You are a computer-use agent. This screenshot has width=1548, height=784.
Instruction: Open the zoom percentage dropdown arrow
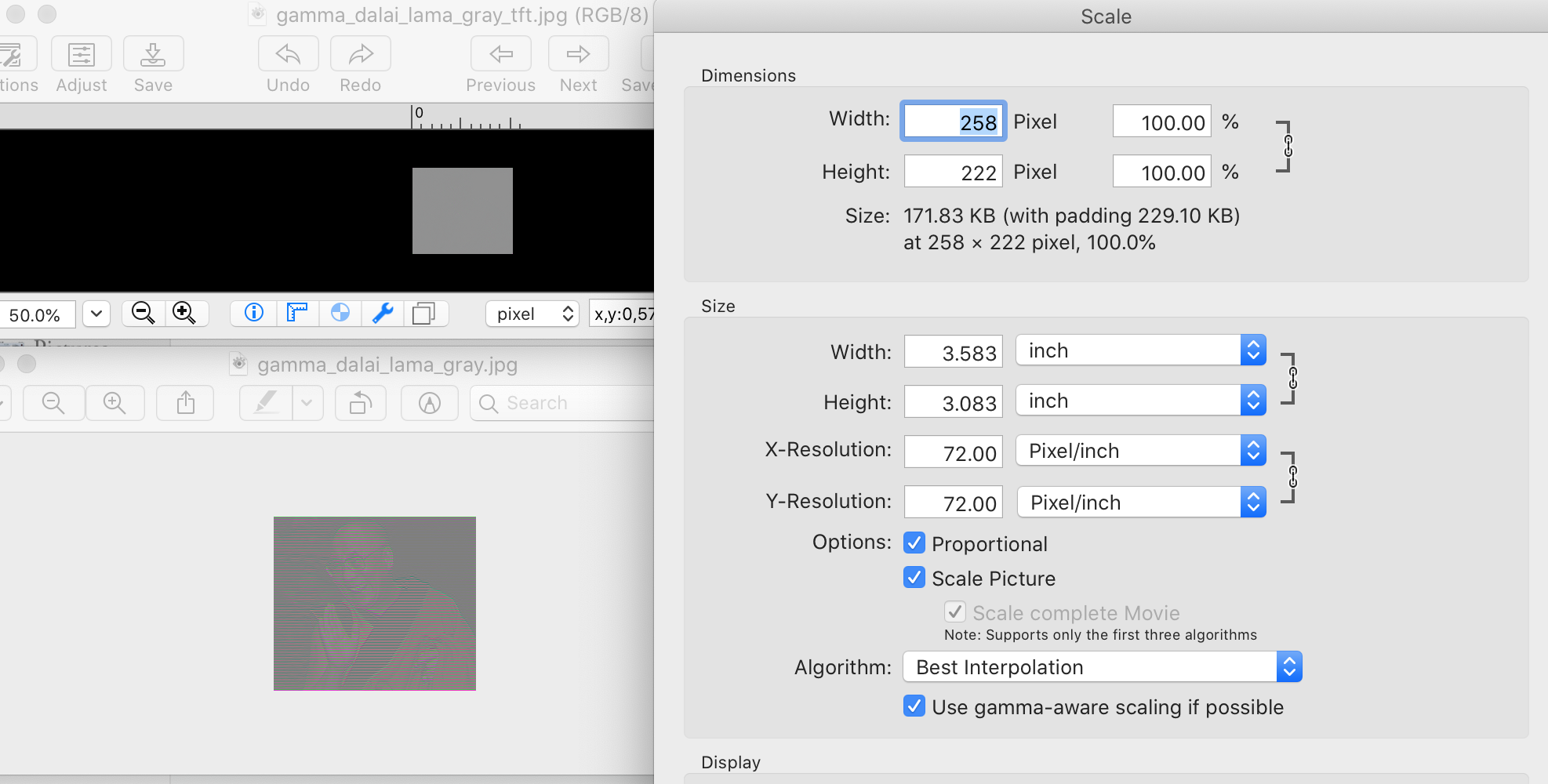pos(96,314)
